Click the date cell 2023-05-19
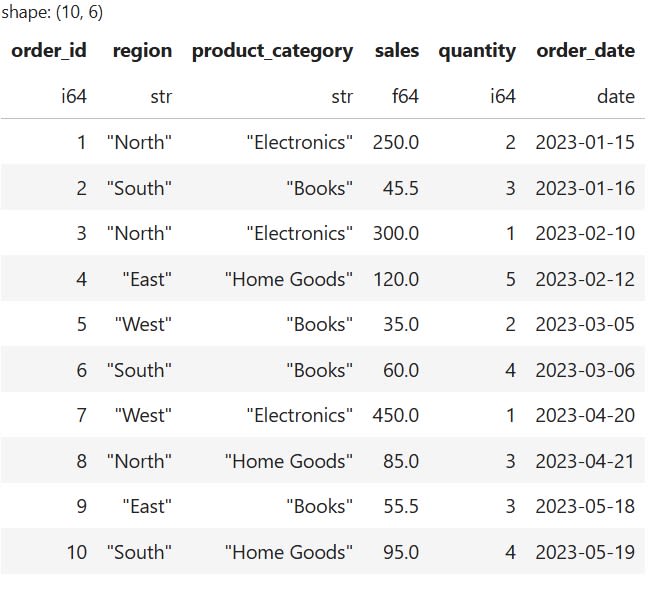The width and height of the screenshot is (671, 591). 585,552
